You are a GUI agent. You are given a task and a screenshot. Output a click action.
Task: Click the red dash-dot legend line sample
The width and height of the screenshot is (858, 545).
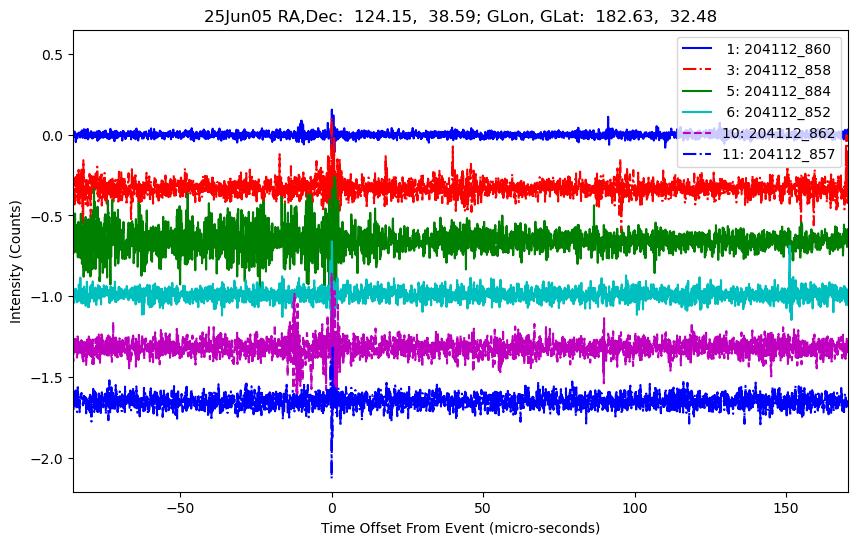click(x=698, y=70)
